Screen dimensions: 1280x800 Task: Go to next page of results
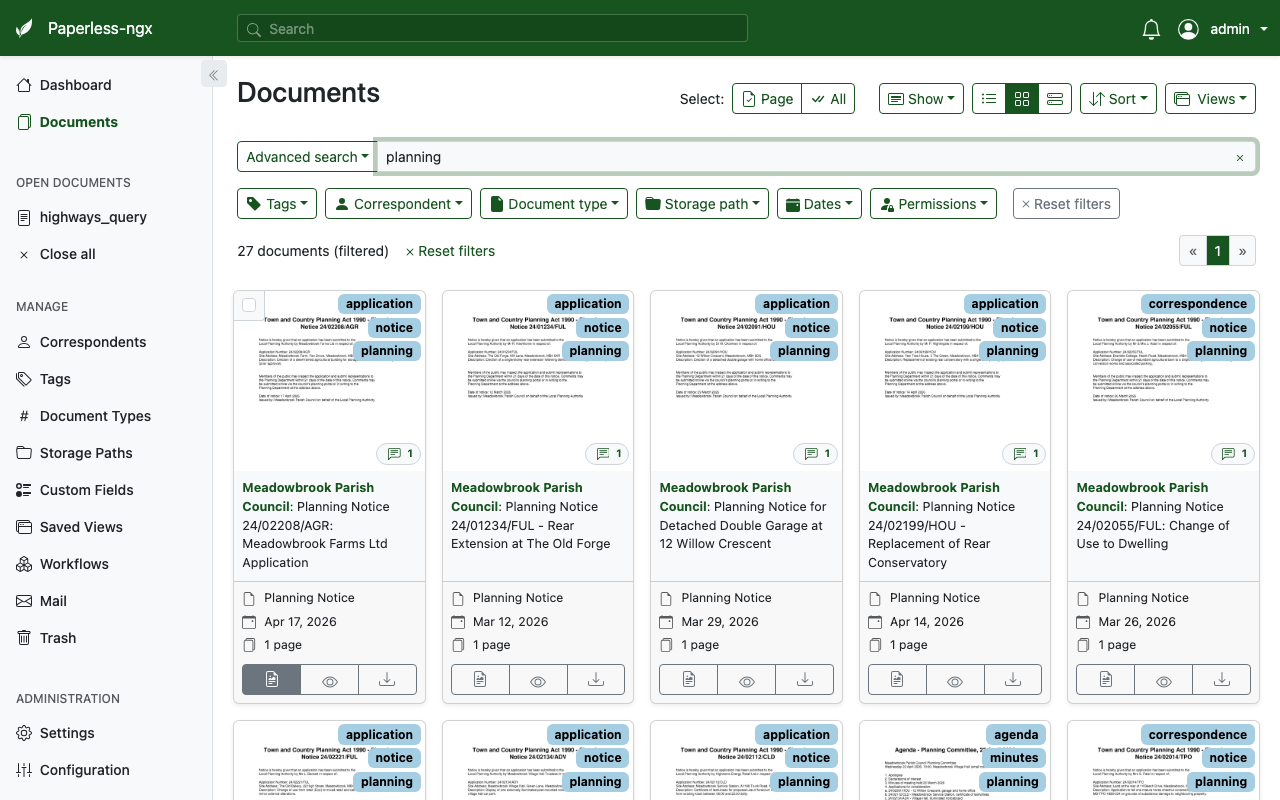[x=1242, y=251]
